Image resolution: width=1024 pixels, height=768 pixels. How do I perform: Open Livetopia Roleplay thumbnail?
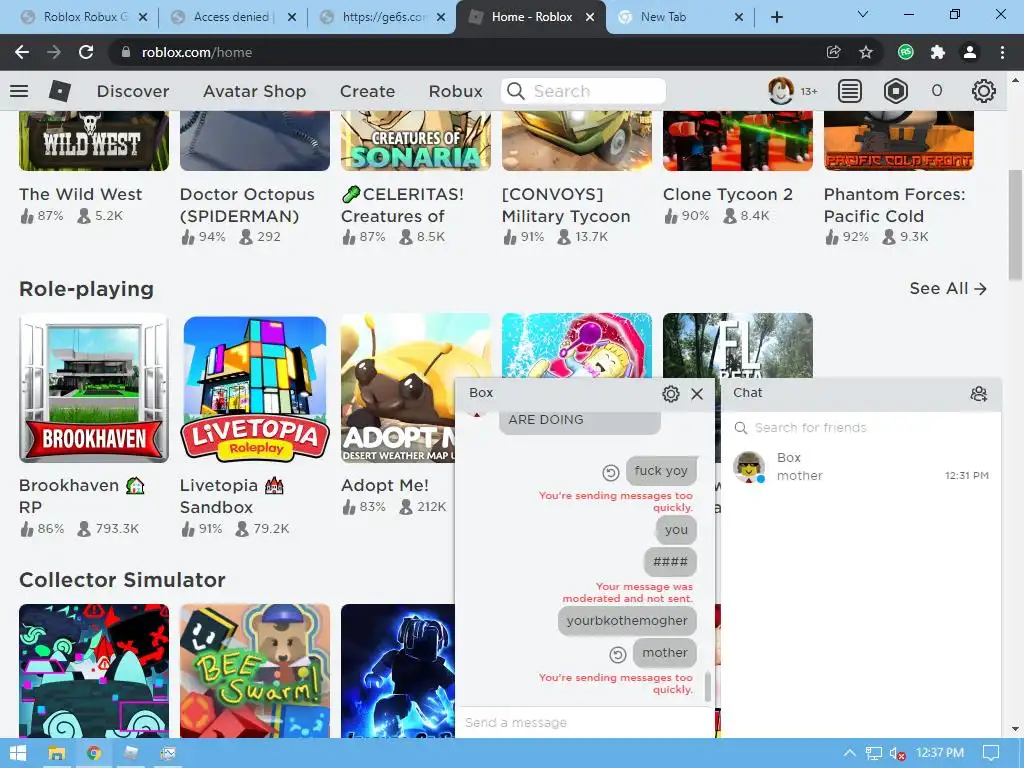pos(255,388)
